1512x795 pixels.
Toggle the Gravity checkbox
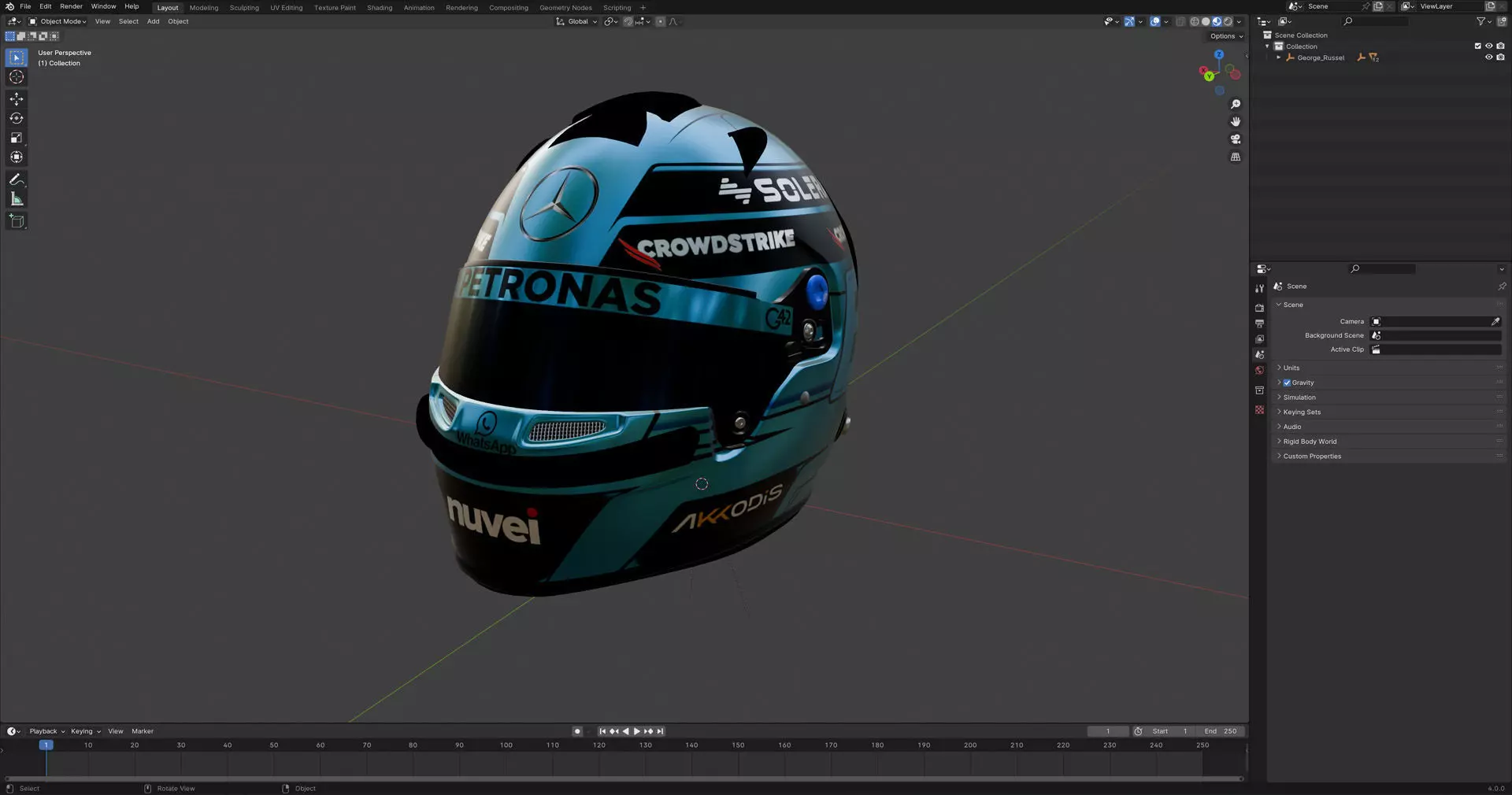point(1287,383)
